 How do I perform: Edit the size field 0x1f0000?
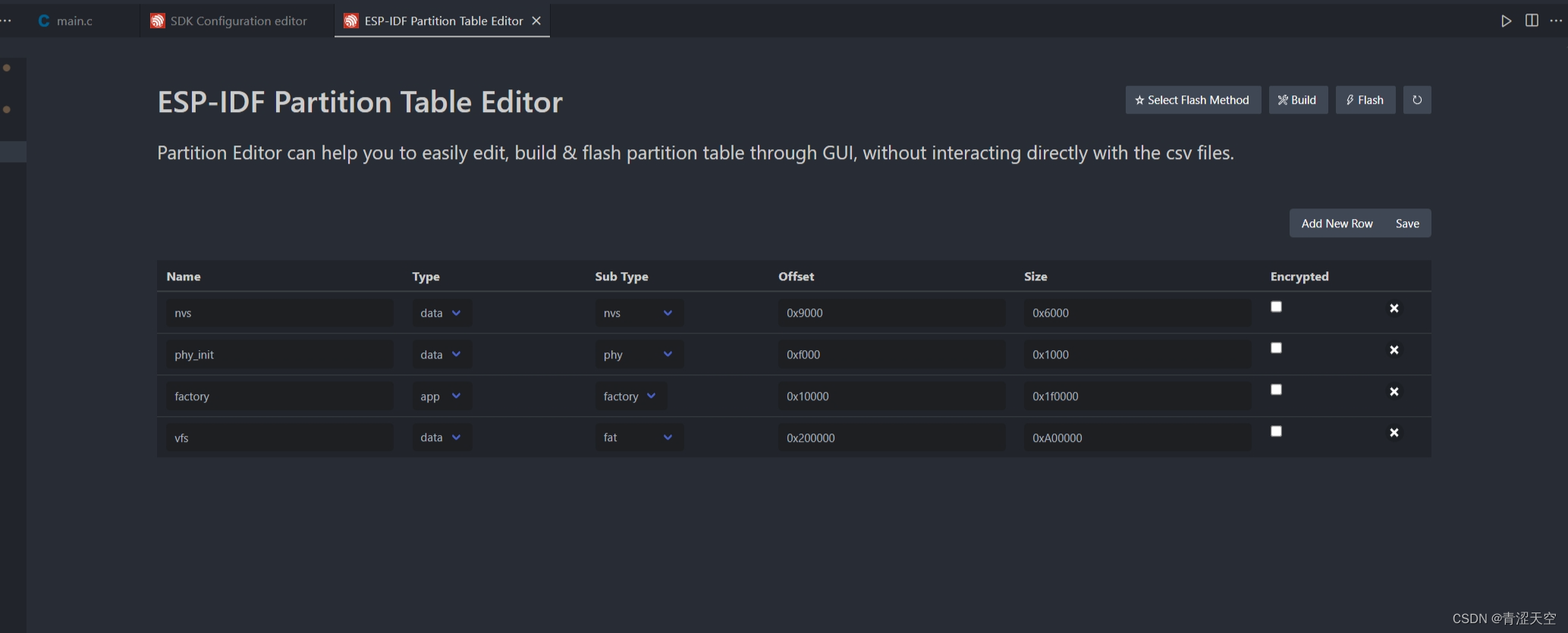click(1137, 396)
